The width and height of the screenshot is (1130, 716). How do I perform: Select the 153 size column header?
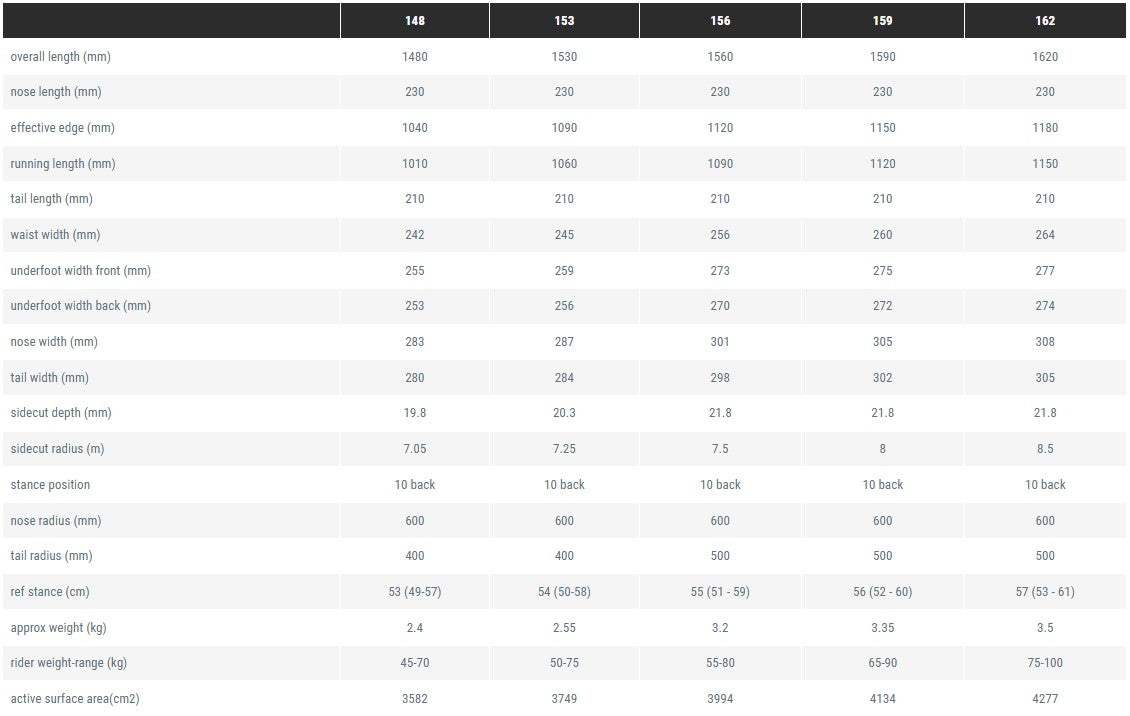(564, 20)
